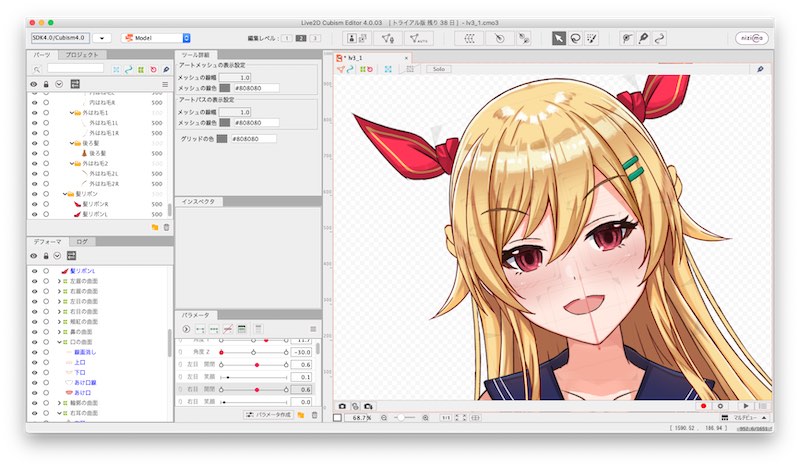Viewport: 800px width, 467px height.
Task: Click the red rotation deformer filter icon in Parts panel
Action: [x=153, y=69]
